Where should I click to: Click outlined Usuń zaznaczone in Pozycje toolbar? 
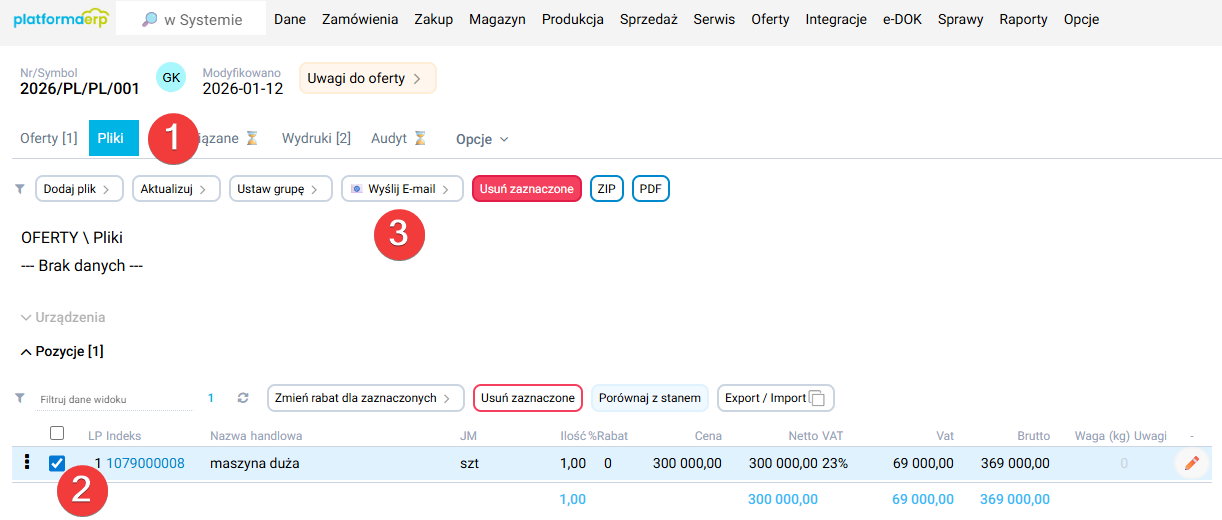(x=528, y=398)
